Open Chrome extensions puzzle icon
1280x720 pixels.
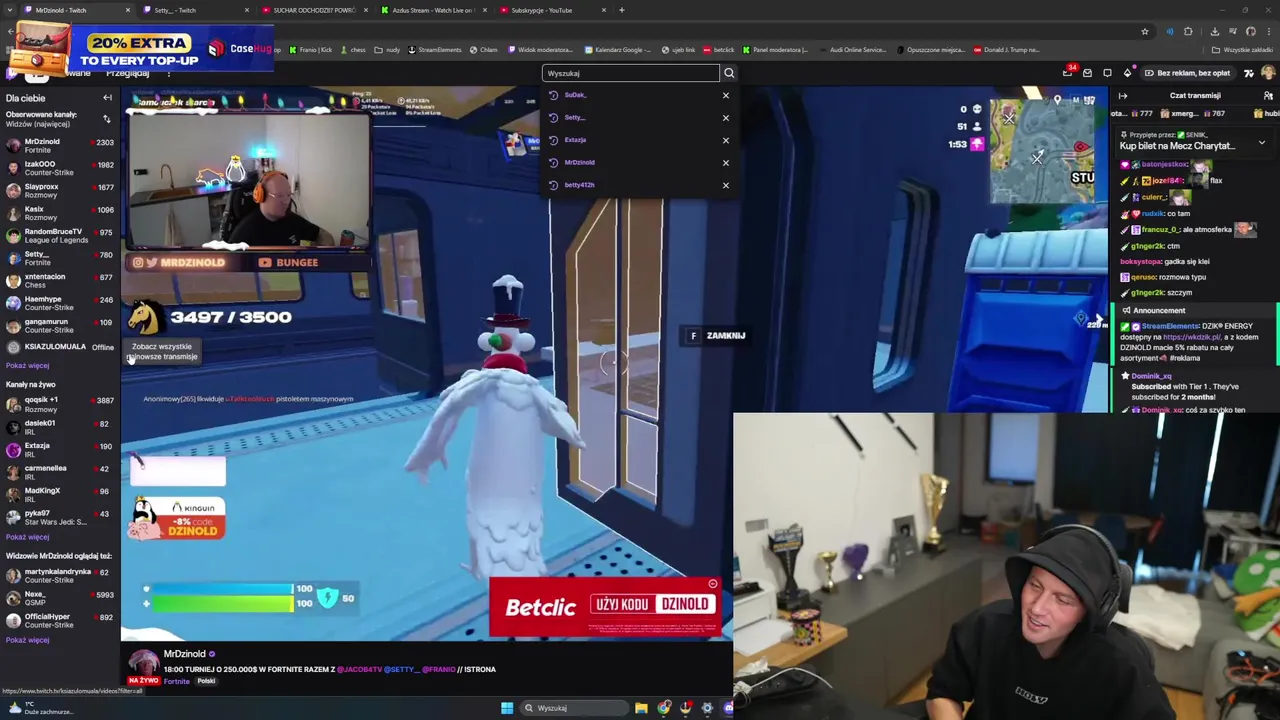tap(1188, 31)
